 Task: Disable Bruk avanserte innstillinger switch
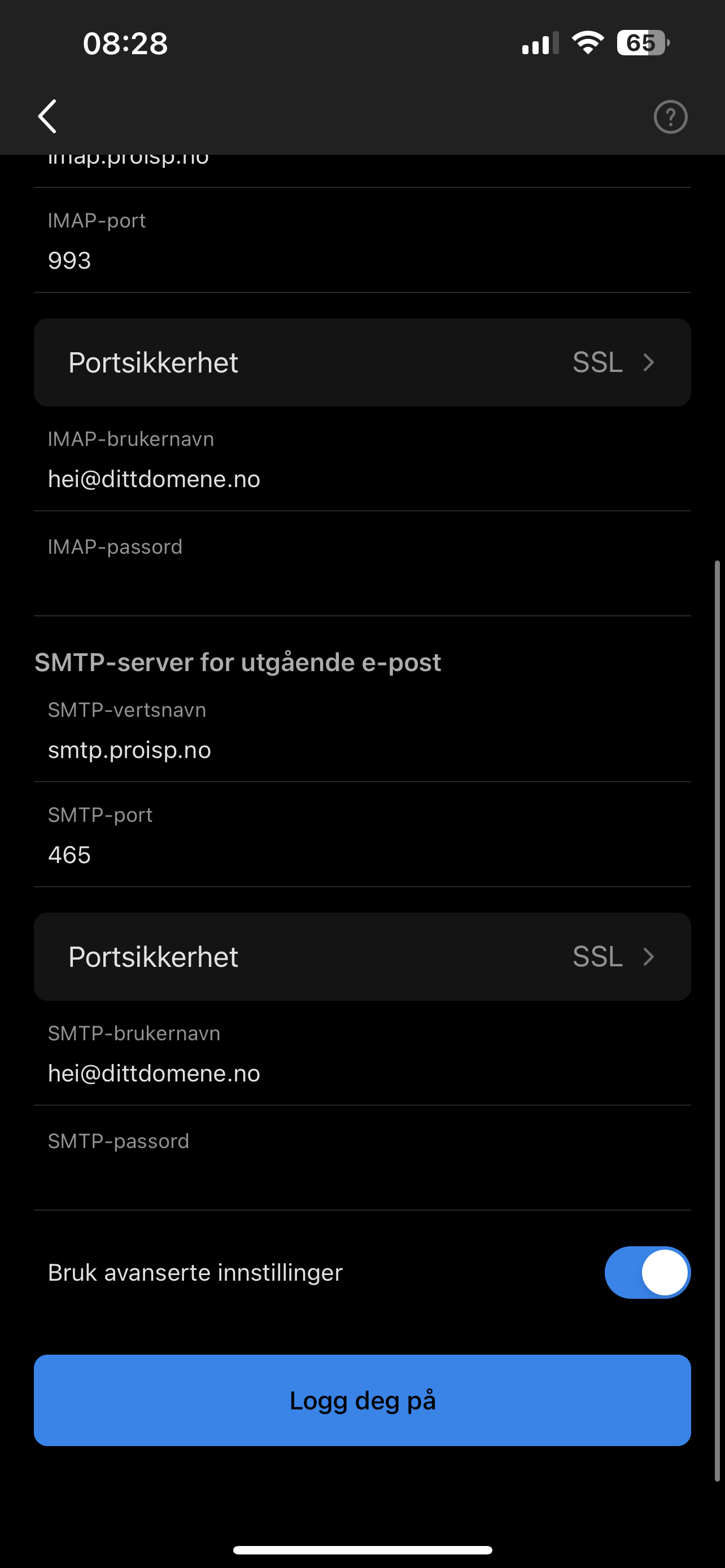point(647,1272)
